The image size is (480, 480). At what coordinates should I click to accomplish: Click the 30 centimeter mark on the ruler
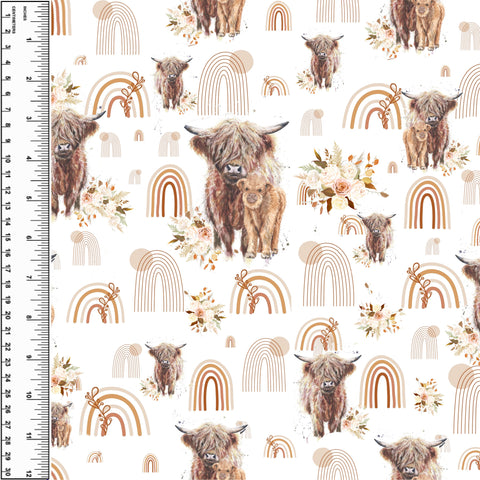pyautogui.click(x=8, y=472)
